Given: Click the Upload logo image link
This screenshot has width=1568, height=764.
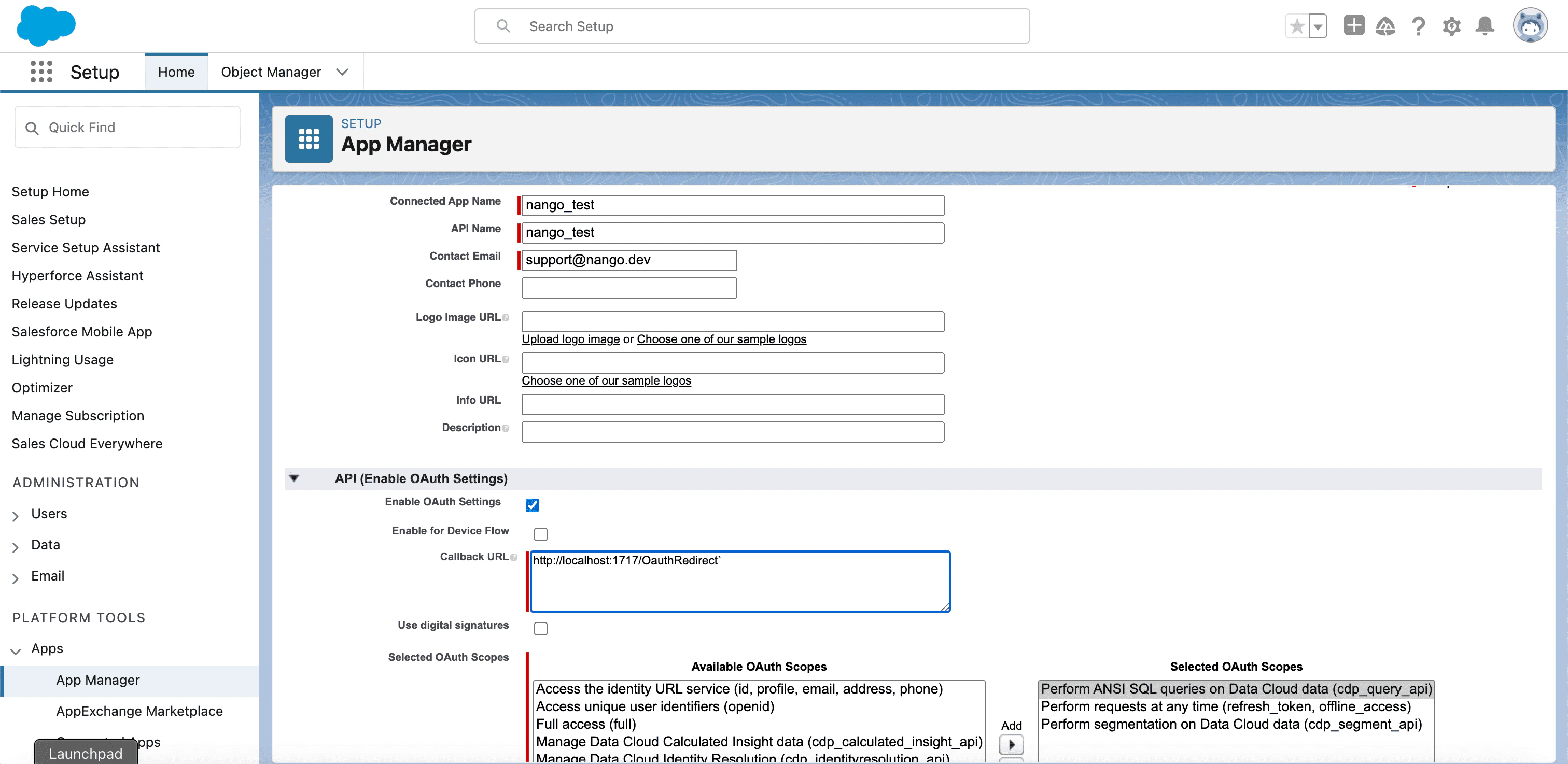Looking at the screenshot, I should tap(570, 339).
